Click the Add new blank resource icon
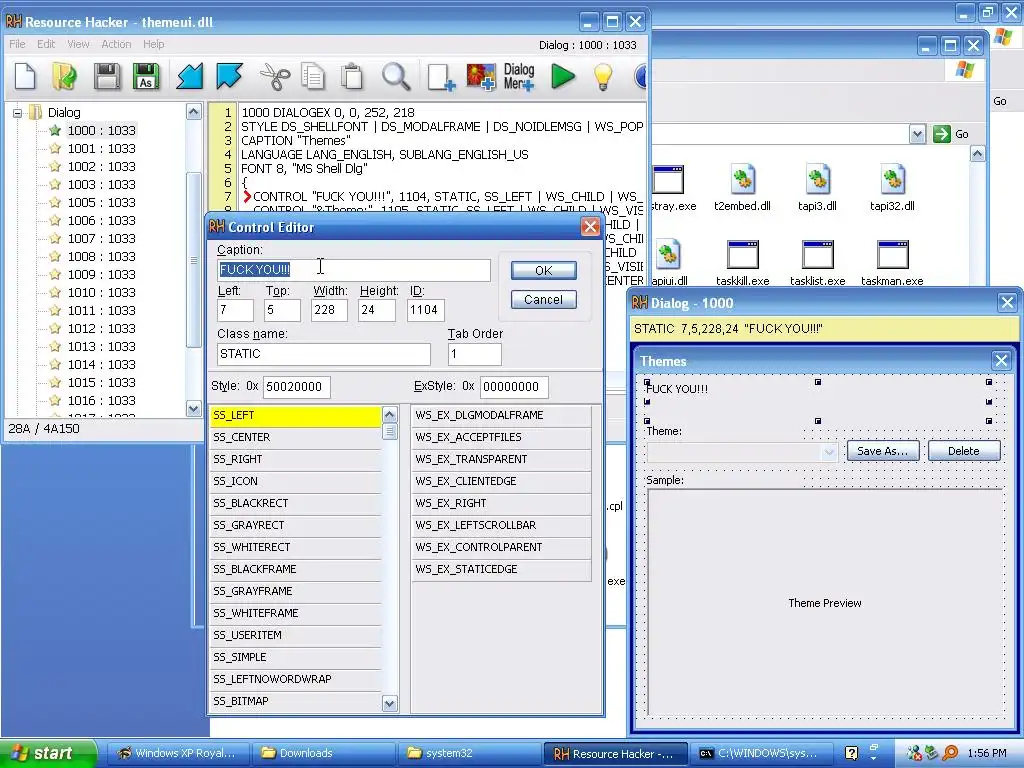The image size is (1024, 768). (441, 76)
